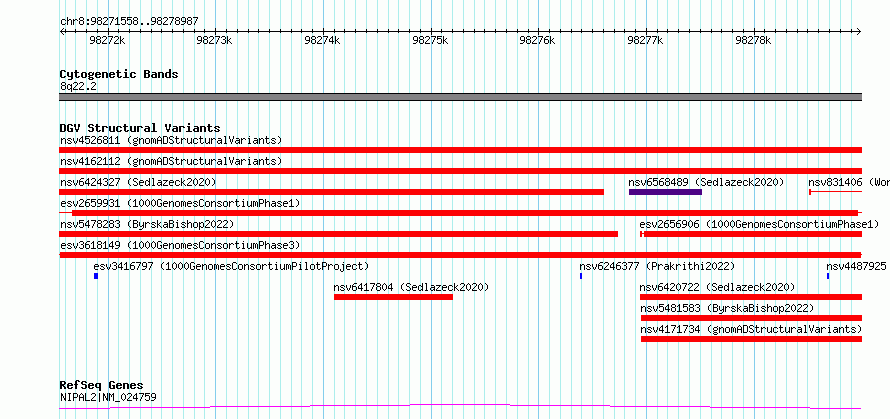Click the Cytogenetic Bands track heading
Image resolution: width=890 pixels, height=419 pixels.
point(119,74)
